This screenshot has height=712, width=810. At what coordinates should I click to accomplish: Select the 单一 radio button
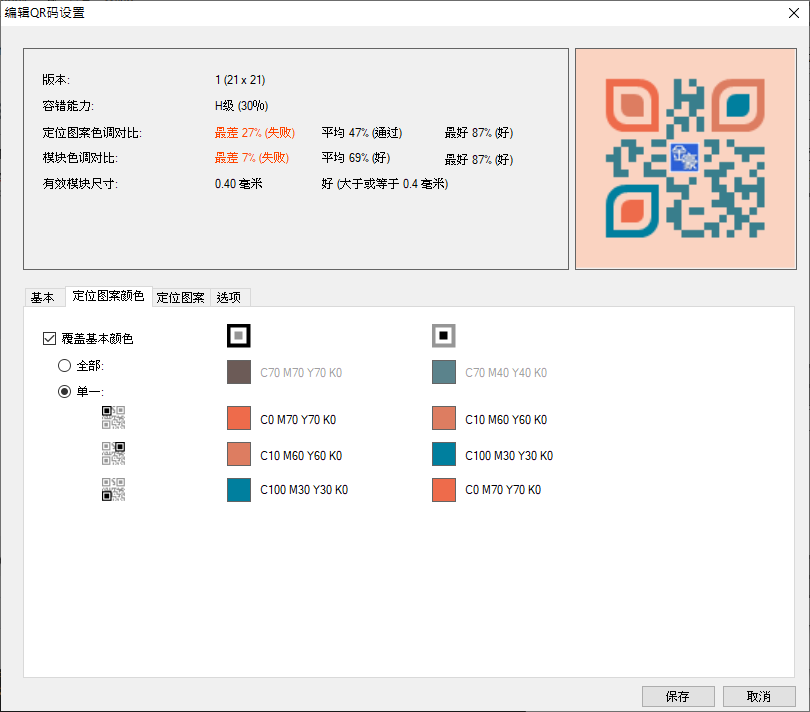64,392
